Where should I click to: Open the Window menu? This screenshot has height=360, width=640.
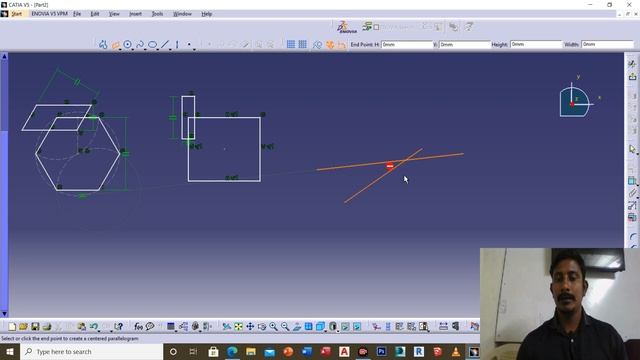click(x=182, y=14)
